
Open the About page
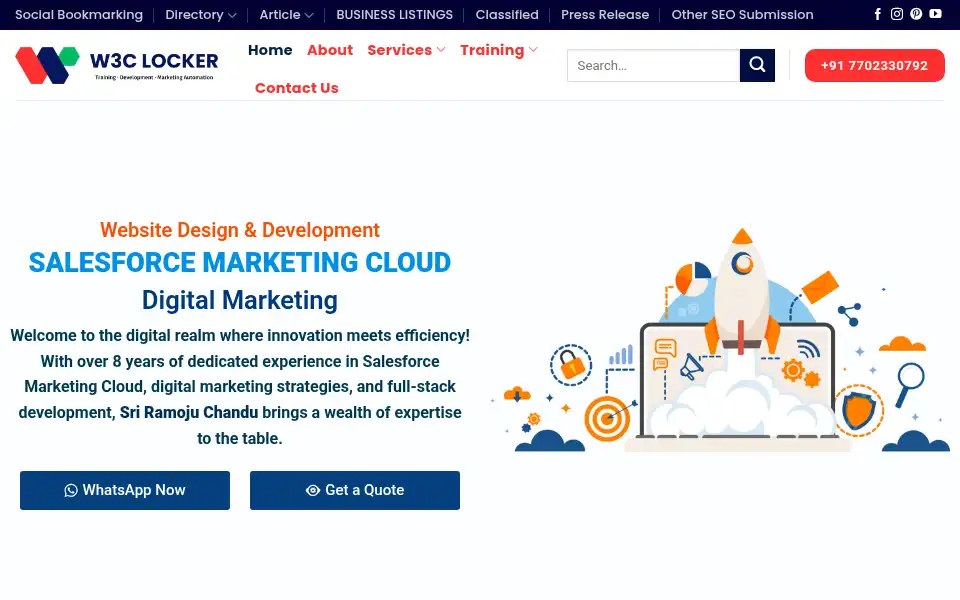[x=330, y=50]
